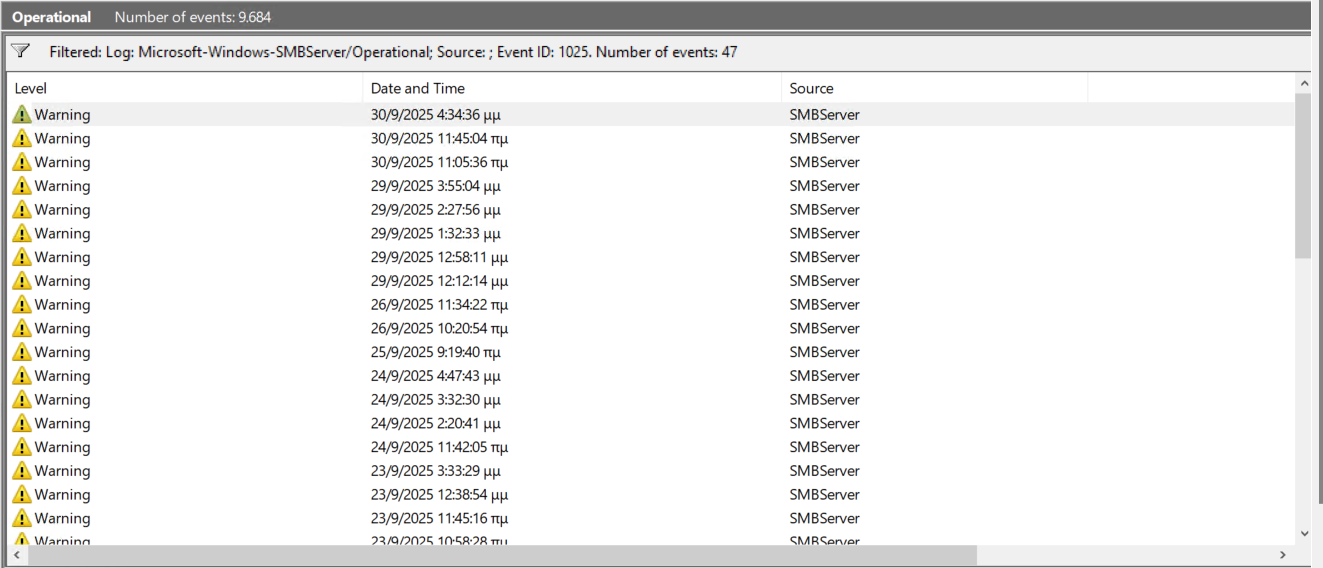This screenshot has height=568, width=1323.
Task: Click warning icon for 24/9/2025 3:32:30 event
Action: click(22, 400)
